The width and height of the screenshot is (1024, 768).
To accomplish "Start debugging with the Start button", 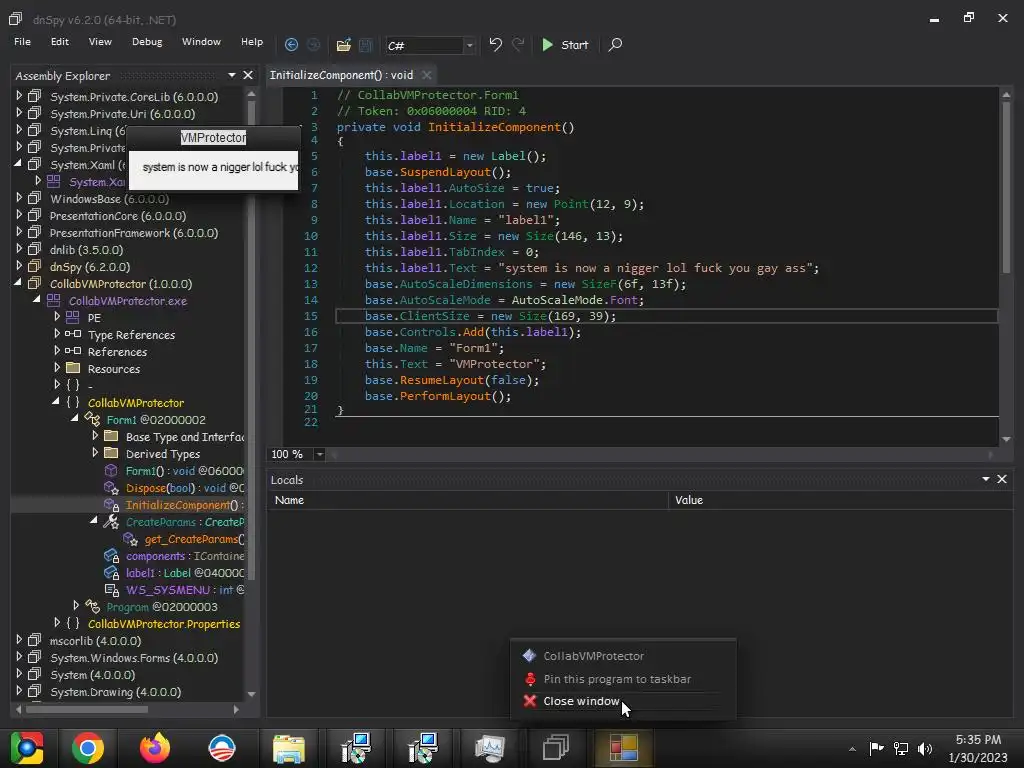I will (566, 44).
